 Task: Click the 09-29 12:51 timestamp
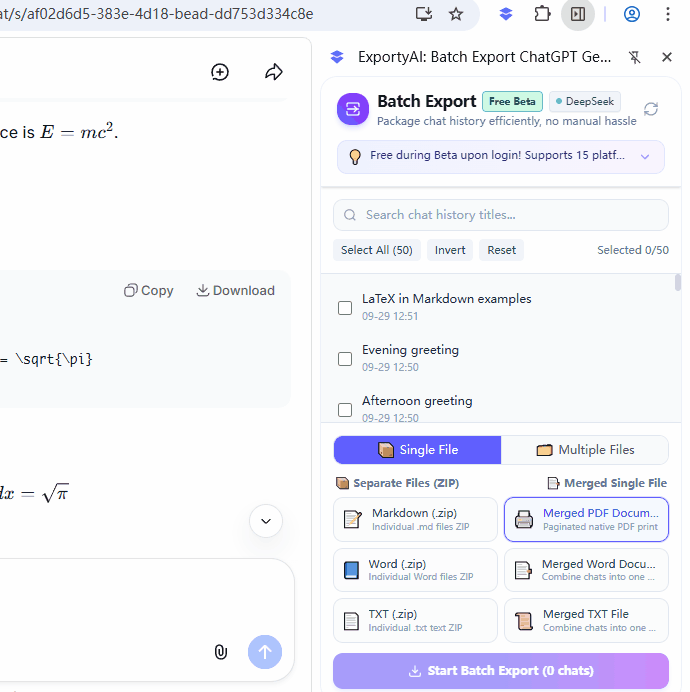[390, 316]
